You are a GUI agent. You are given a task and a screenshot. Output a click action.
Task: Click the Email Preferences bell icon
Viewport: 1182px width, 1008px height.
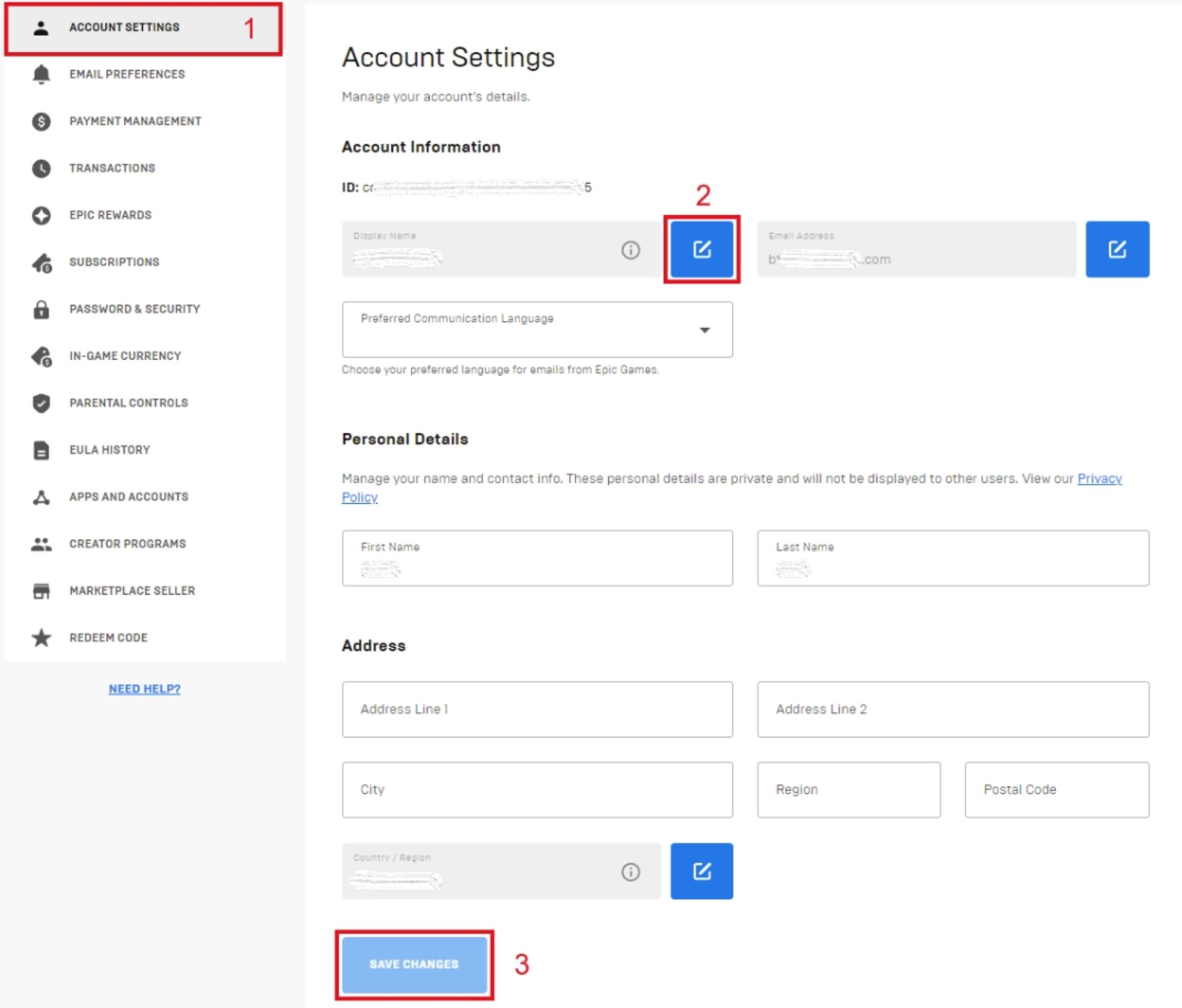click(x=41, y=75)
